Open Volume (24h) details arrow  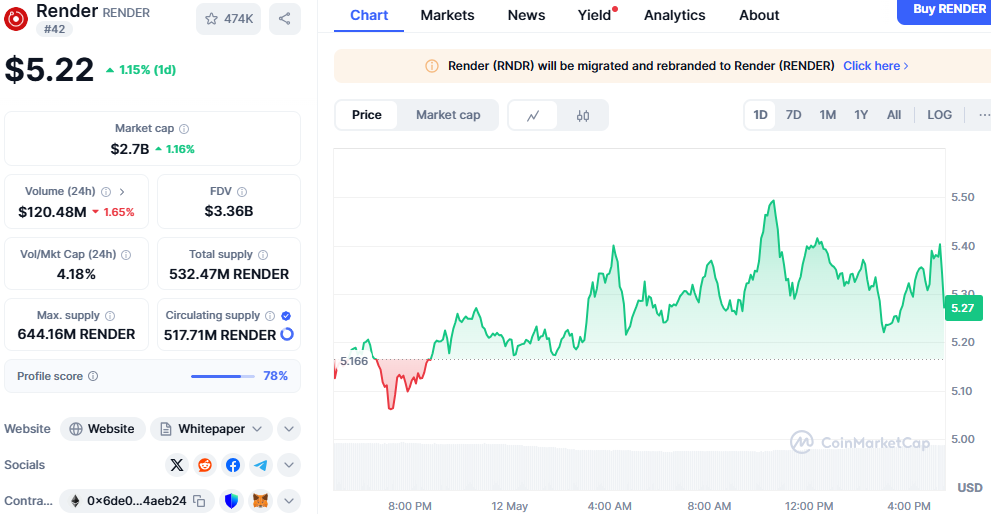[122, 192]
